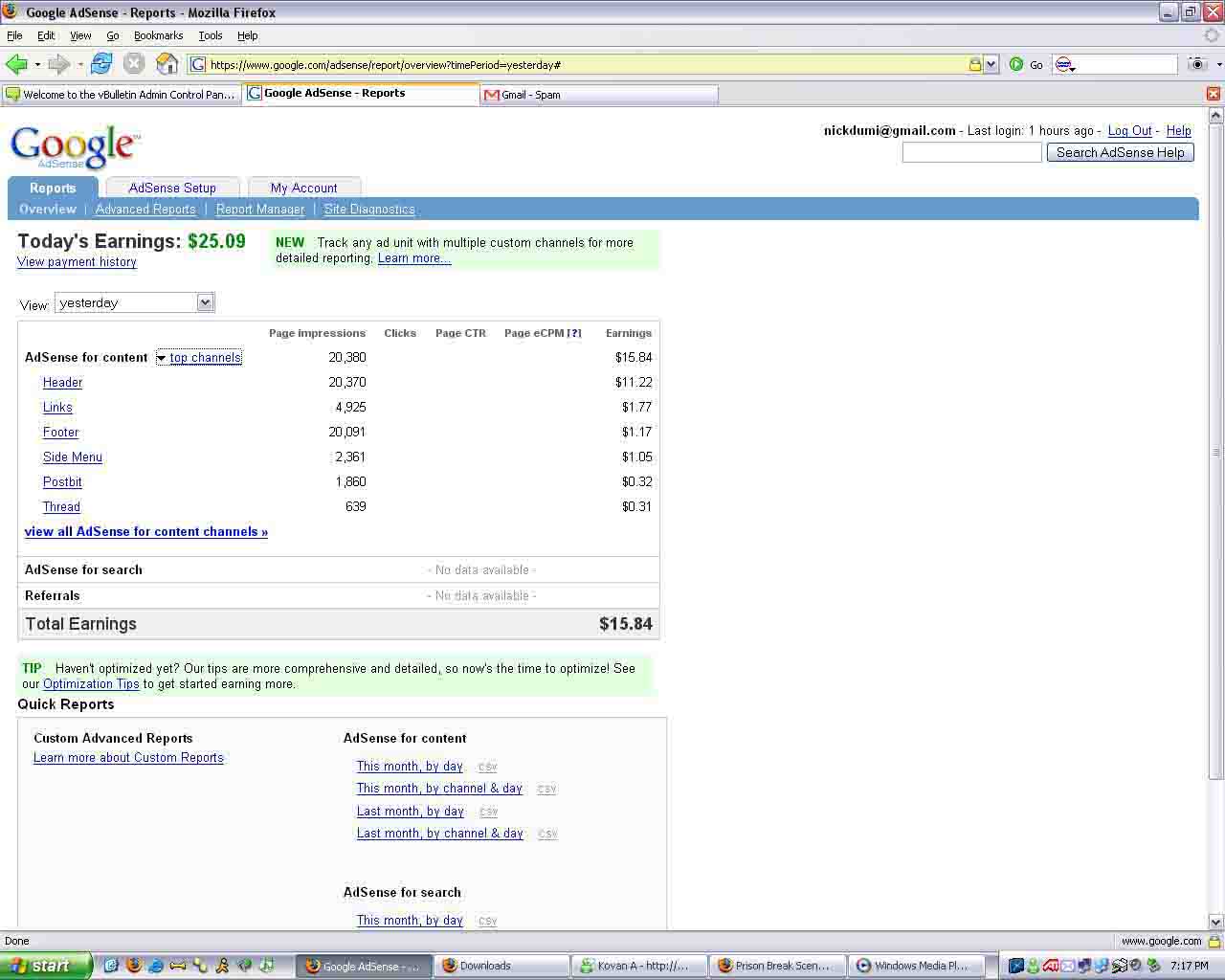The width and height of the screenshot is (1225, 980).
Task: Download CSV for This month, by day content
Action: tap(488, 767)
